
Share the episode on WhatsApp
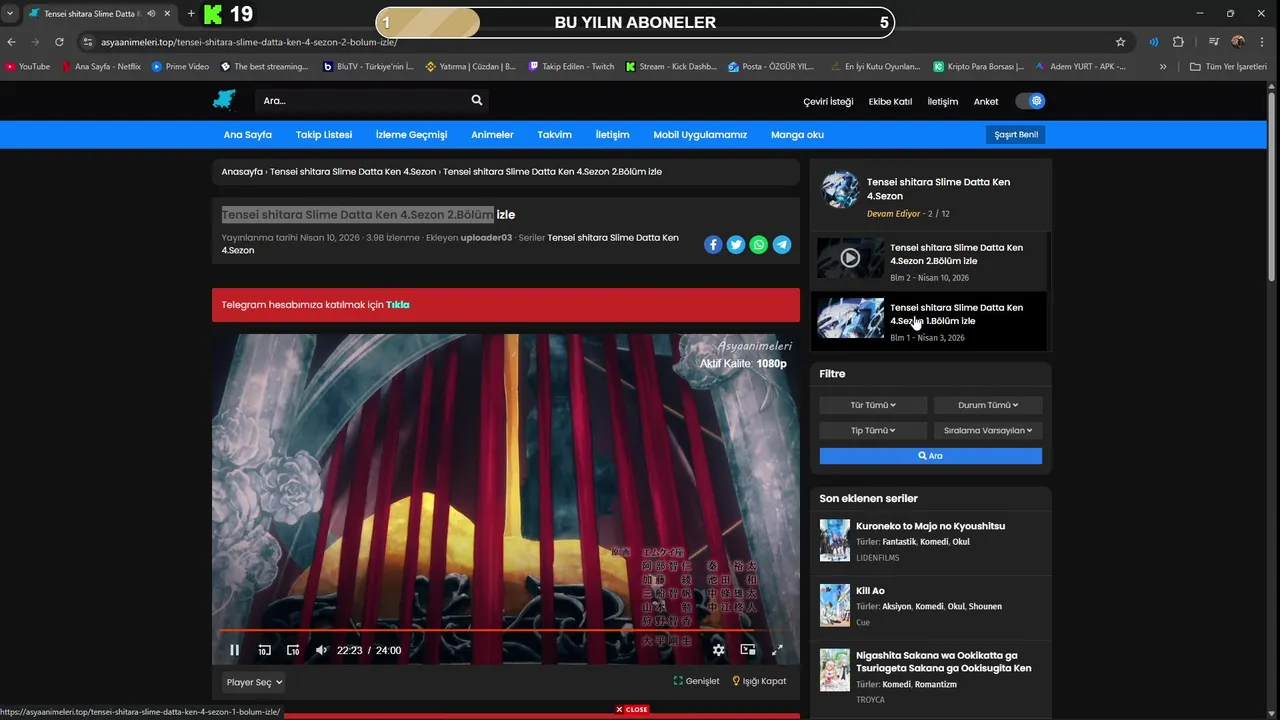point(759,244)
